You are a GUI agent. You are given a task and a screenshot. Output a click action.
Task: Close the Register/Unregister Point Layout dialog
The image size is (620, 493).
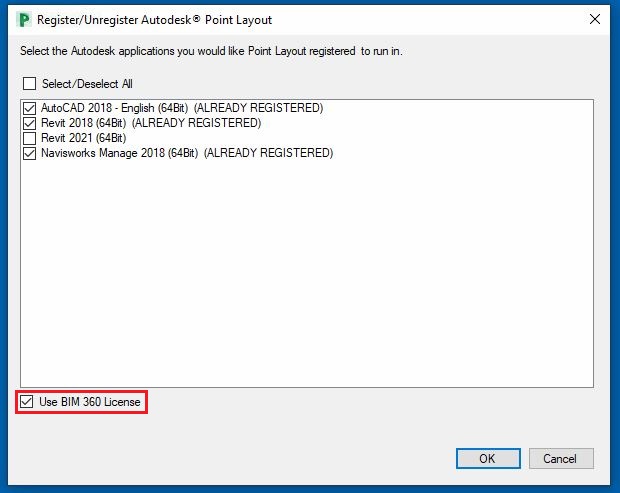tap(595, 19)
